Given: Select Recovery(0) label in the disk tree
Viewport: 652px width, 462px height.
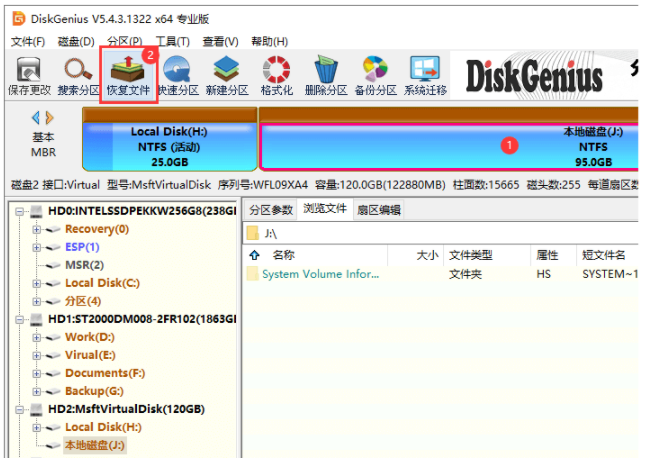Looking at the screenshot, I should 97,230.
